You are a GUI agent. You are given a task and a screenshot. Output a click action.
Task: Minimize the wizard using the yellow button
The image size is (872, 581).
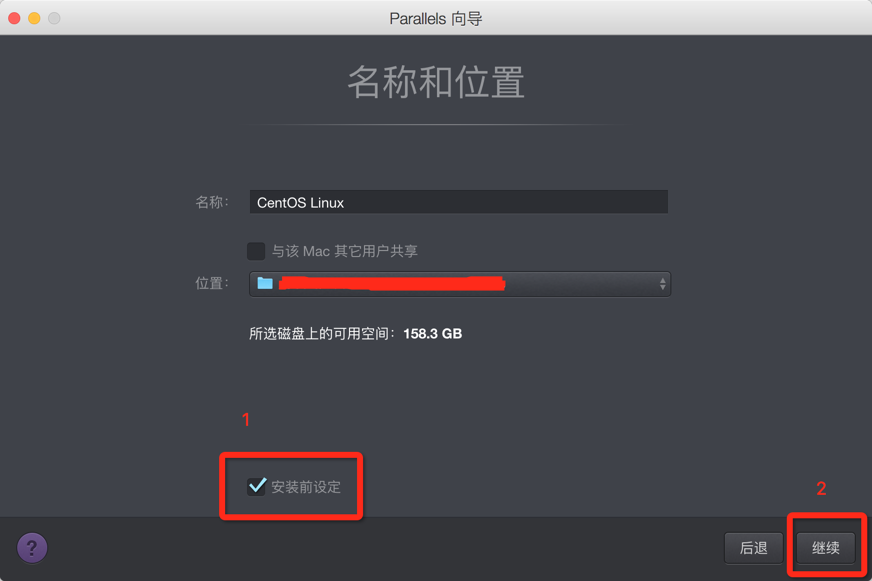[x=34, y=18]
